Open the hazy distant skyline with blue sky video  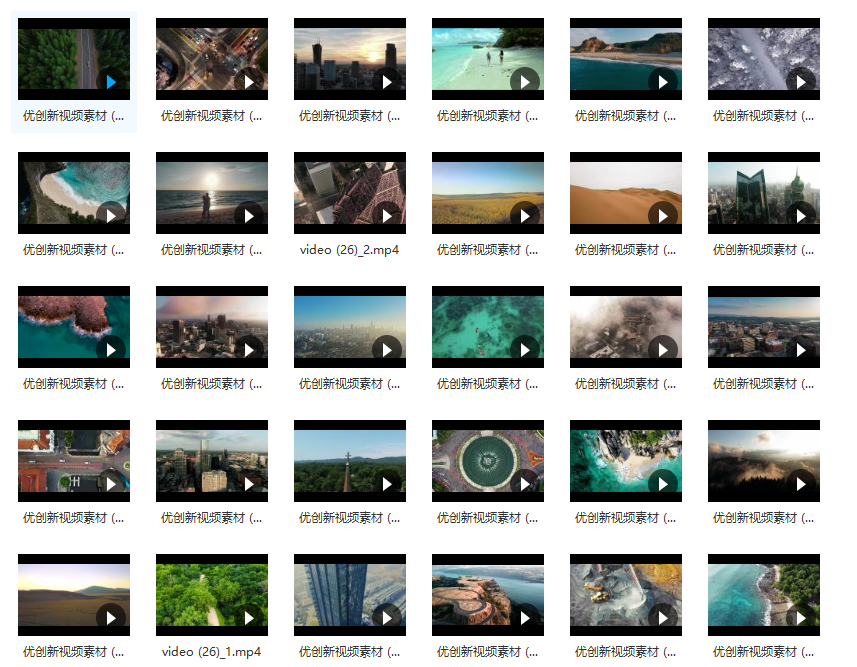[x=350, y=327]
